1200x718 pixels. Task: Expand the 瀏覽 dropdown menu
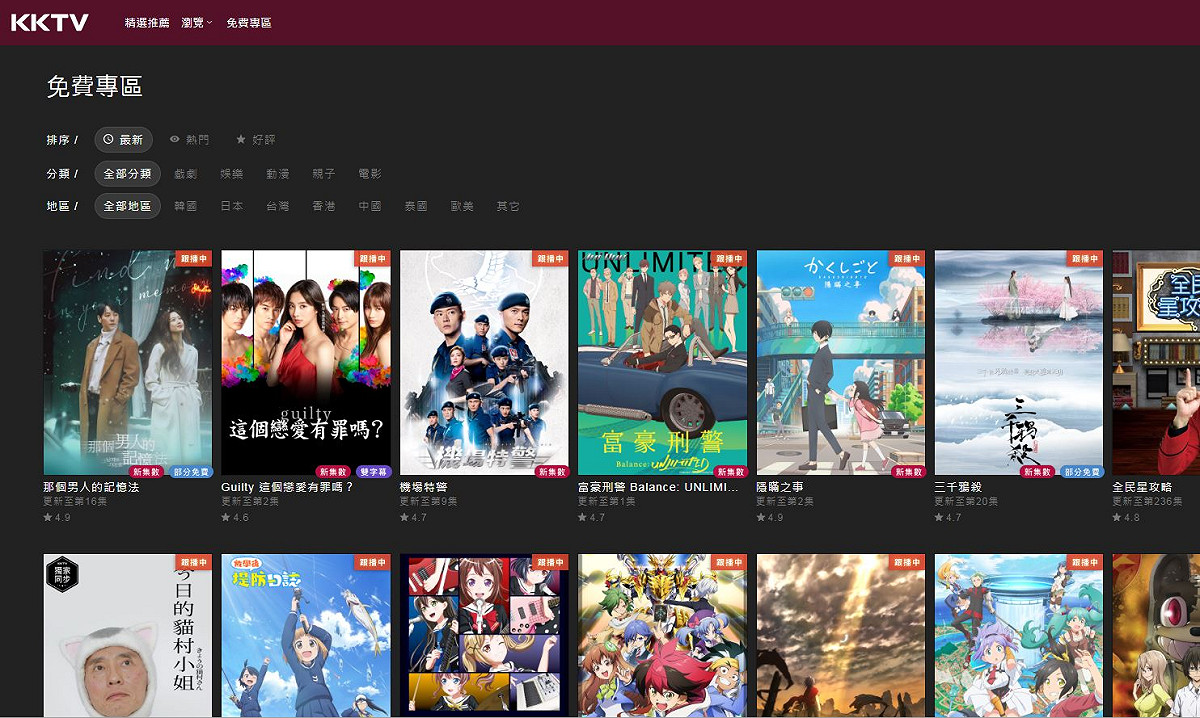click(x=197, y=22)
